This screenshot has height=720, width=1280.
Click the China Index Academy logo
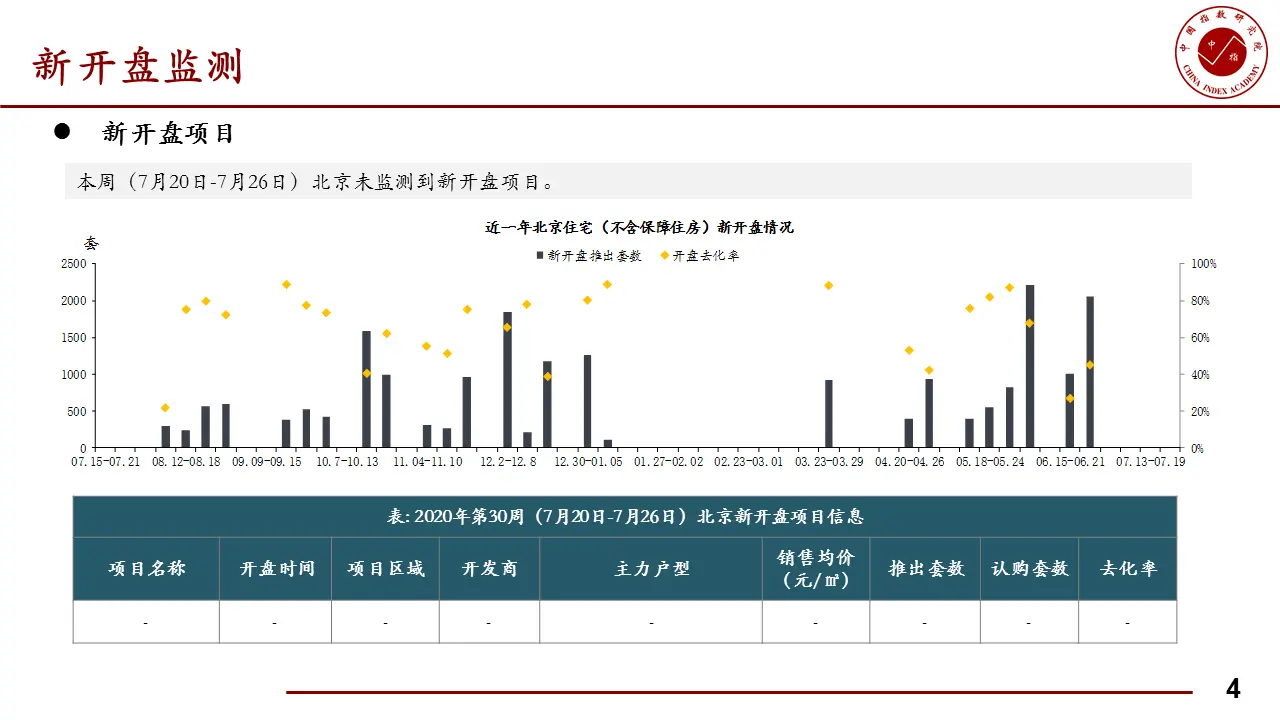[x=1221, y=50]
